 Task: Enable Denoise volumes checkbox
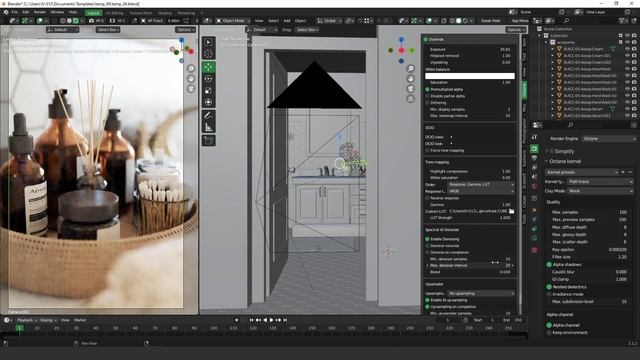(x=427, y=246)
